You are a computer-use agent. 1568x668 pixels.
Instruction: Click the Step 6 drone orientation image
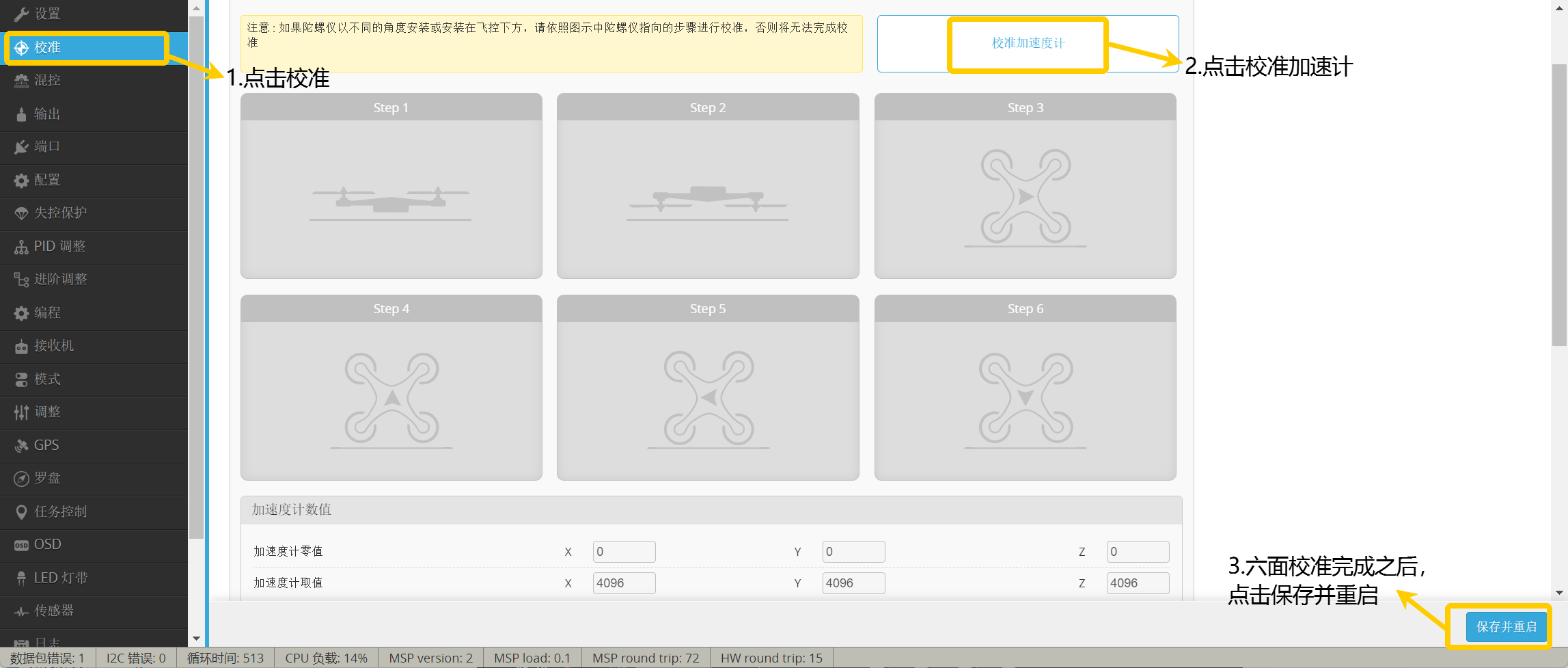click(1025, 400)
